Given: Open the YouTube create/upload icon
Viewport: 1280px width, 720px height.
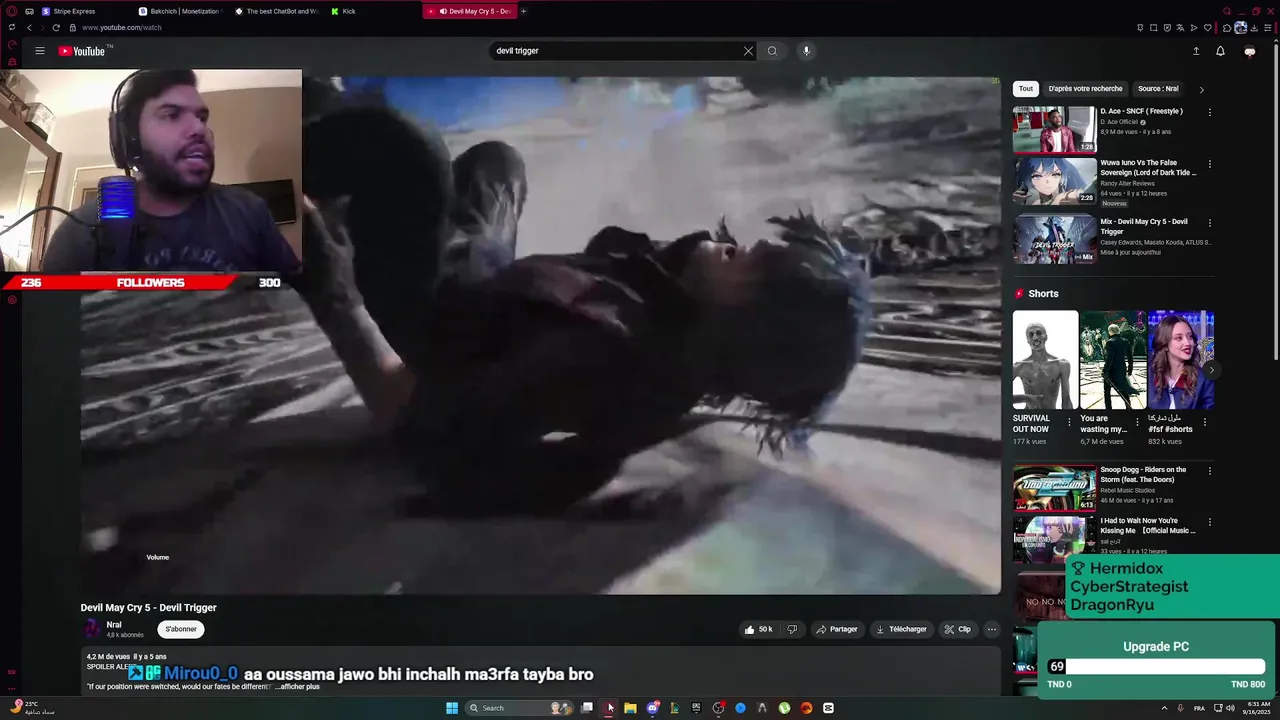Looking at the screenshot, I should pos(1196,51).
